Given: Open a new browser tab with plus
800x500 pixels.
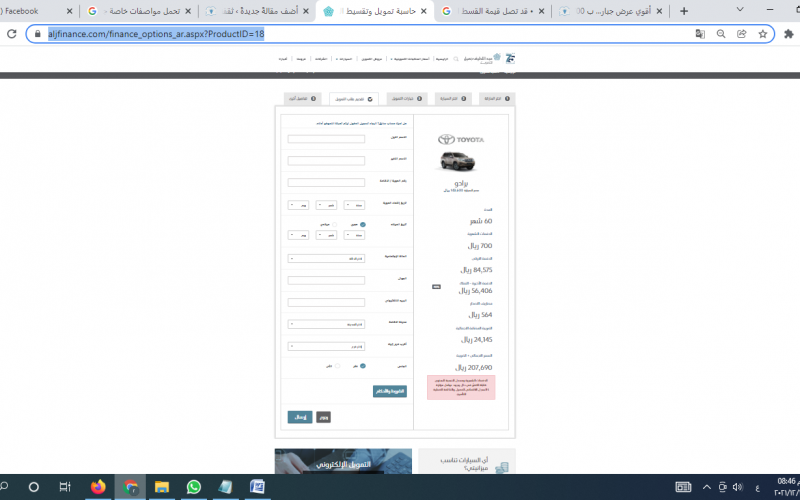Looking at the screenshot, I should (684, 11).
